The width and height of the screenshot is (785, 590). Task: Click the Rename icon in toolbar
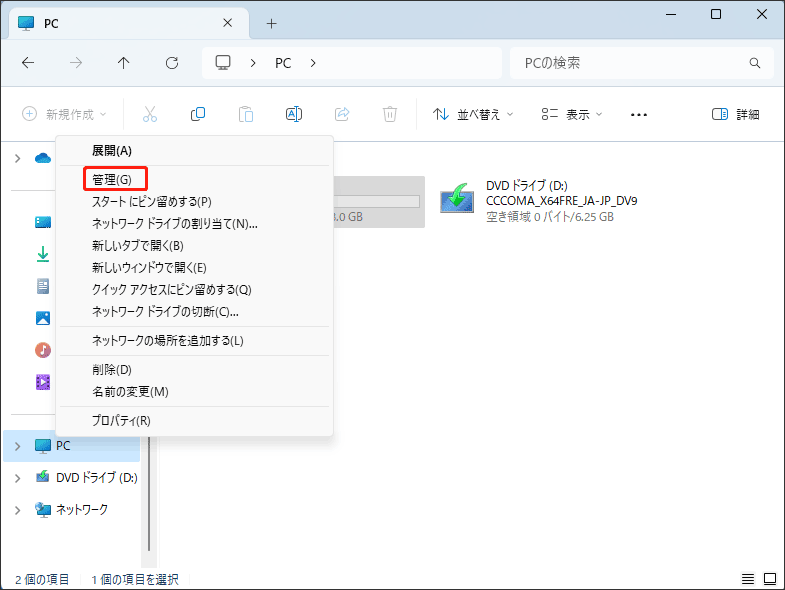[x=294, y=114]
